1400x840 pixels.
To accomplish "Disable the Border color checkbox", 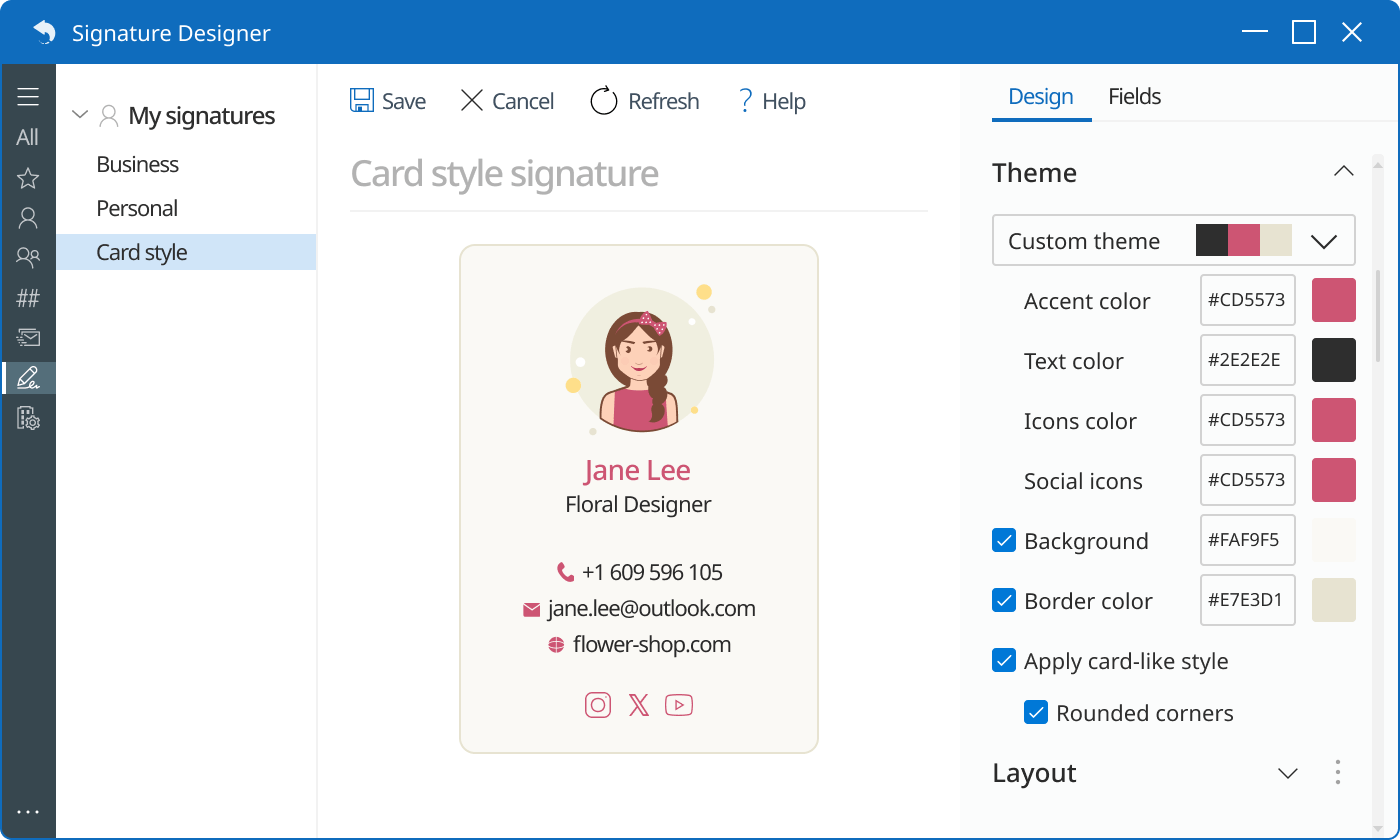I will [x=1004, y=600].
